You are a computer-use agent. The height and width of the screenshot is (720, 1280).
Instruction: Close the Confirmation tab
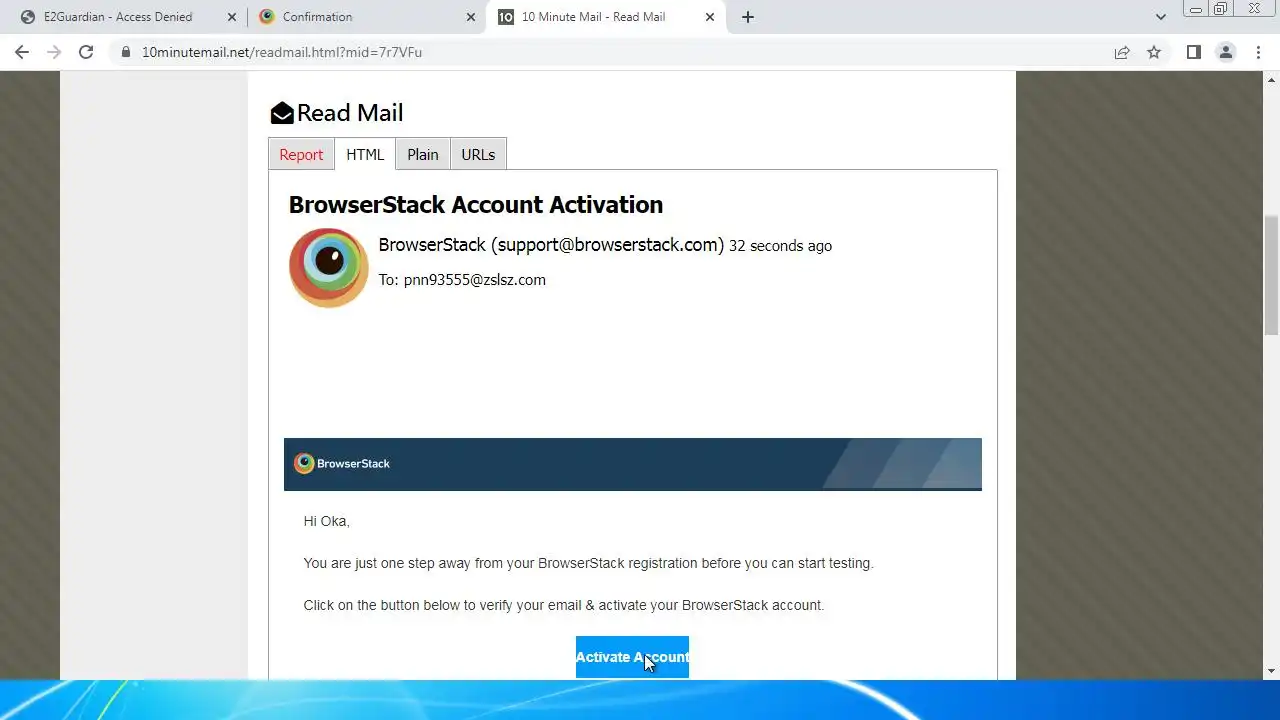tap(471, 17)
